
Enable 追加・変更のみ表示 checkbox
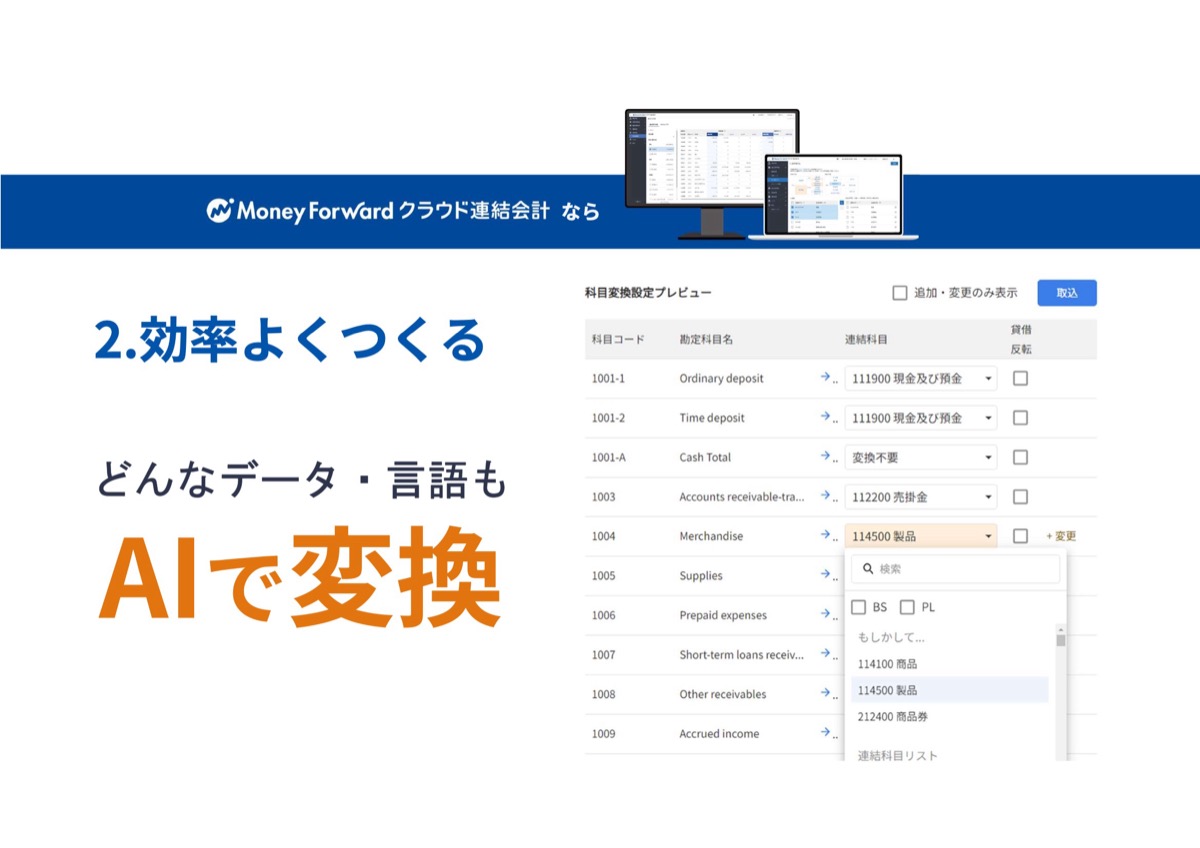[x=899, y=293]
